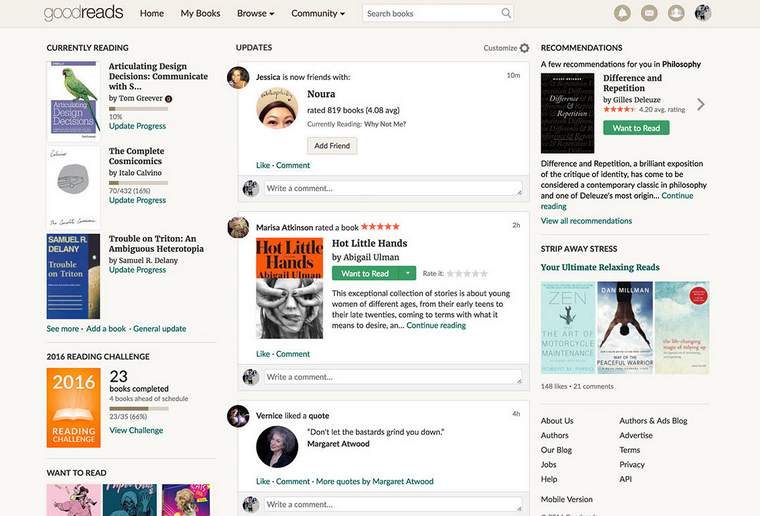
Task: Rate Hot Little Hands five stars
Action: pyautogui.click(x=483, y=273)
